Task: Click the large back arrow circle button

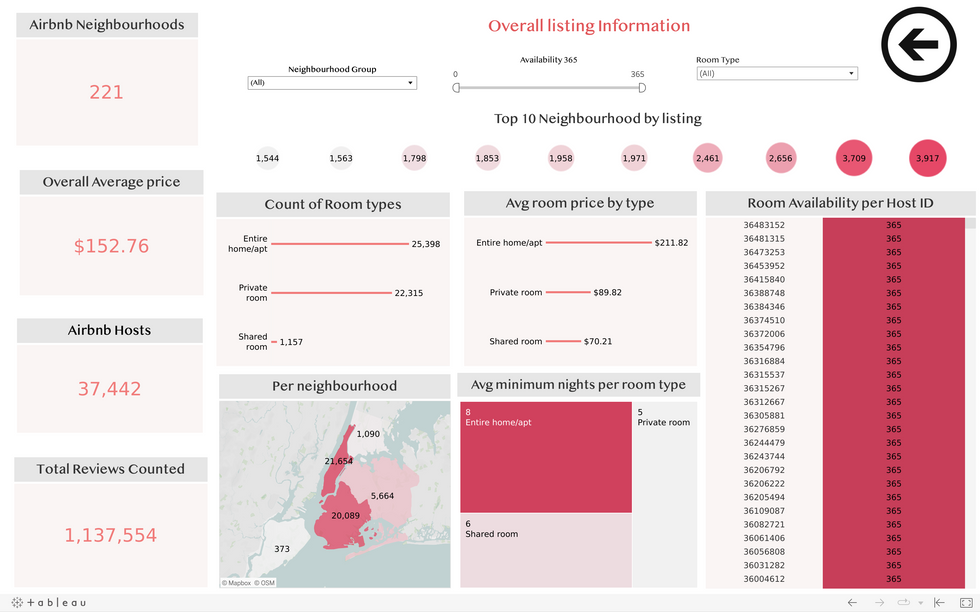Action: point(918,44)
